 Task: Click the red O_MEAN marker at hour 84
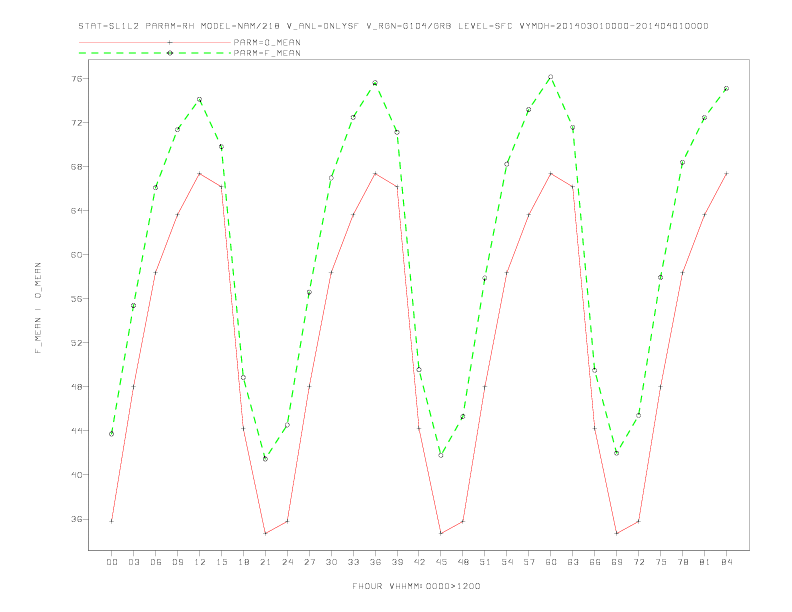tap(726, 173)
